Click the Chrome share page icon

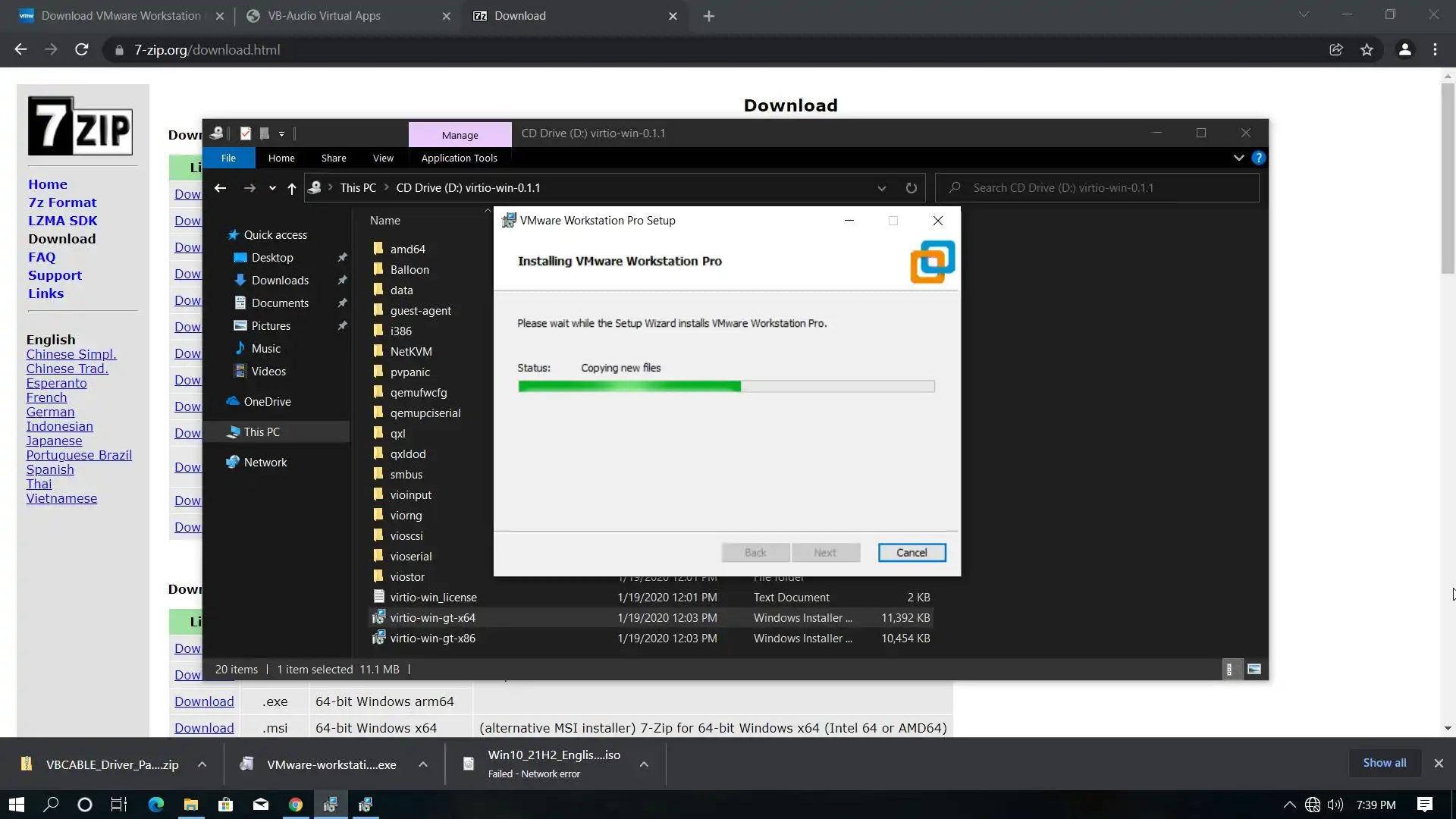click(x=1336, y=50)
